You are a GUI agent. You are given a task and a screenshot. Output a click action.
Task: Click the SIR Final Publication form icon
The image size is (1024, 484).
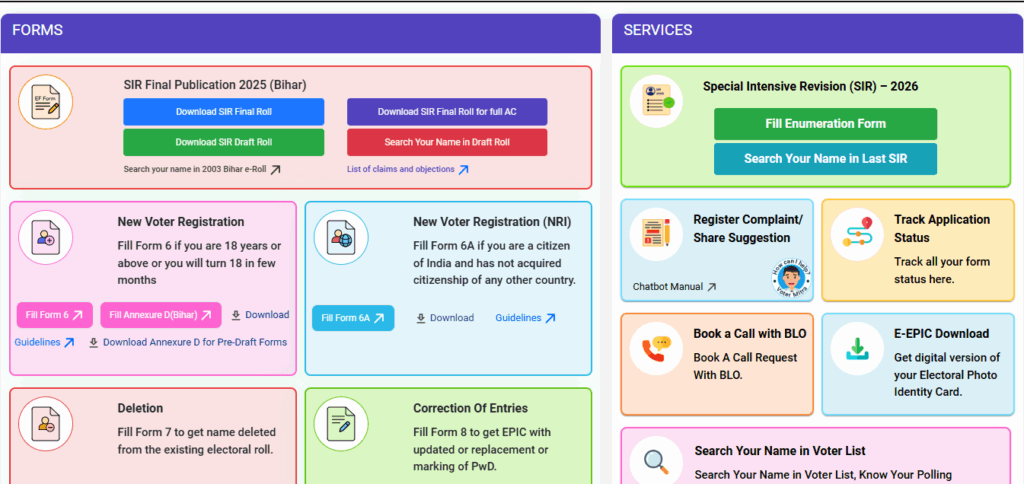46,102
